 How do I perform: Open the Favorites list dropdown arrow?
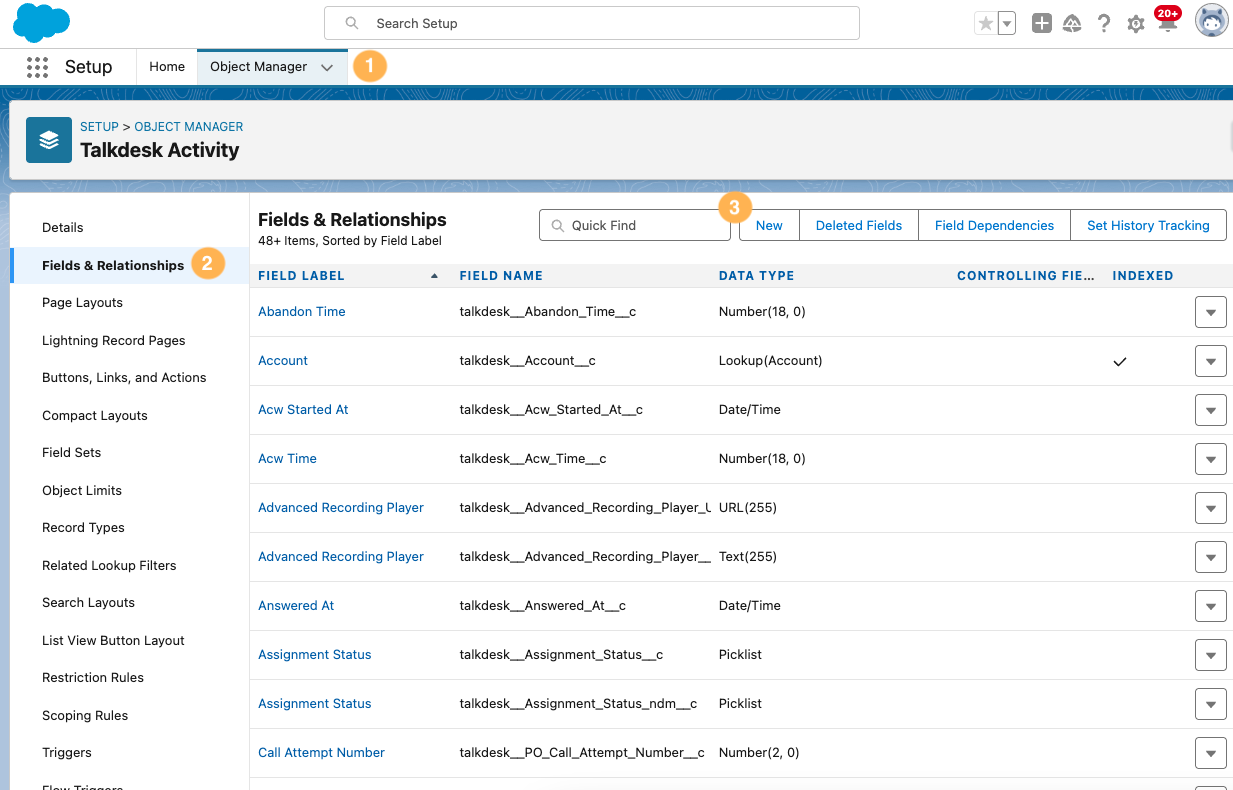(1007, 23)
